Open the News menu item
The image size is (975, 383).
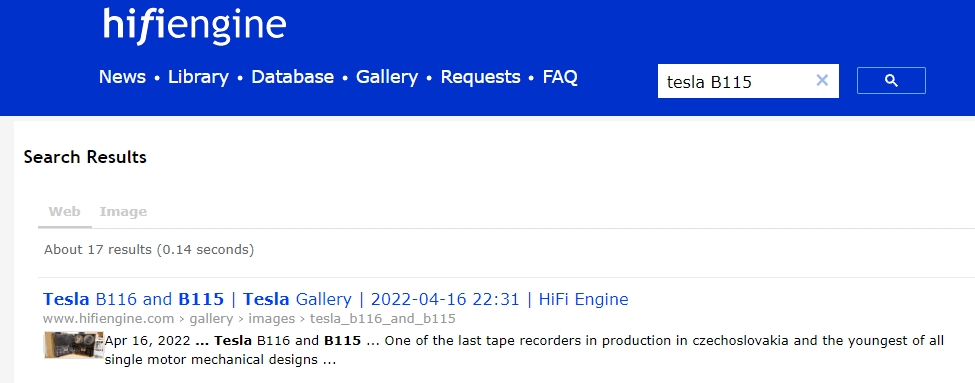coord(122,77)
